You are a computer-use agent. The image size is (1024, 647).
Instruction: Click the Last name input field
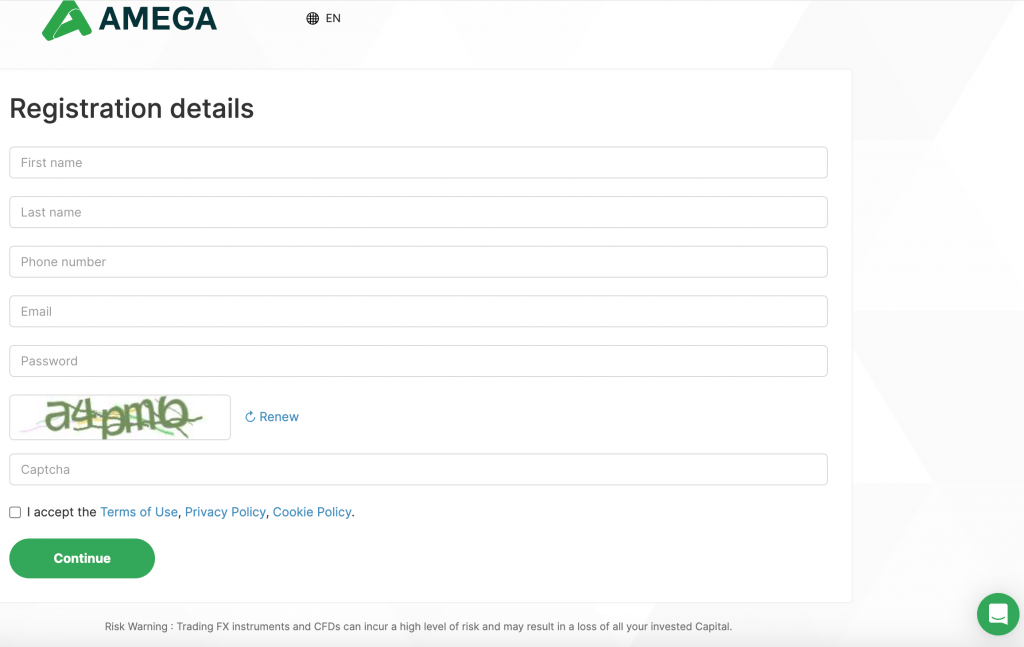tap(418, 212)
